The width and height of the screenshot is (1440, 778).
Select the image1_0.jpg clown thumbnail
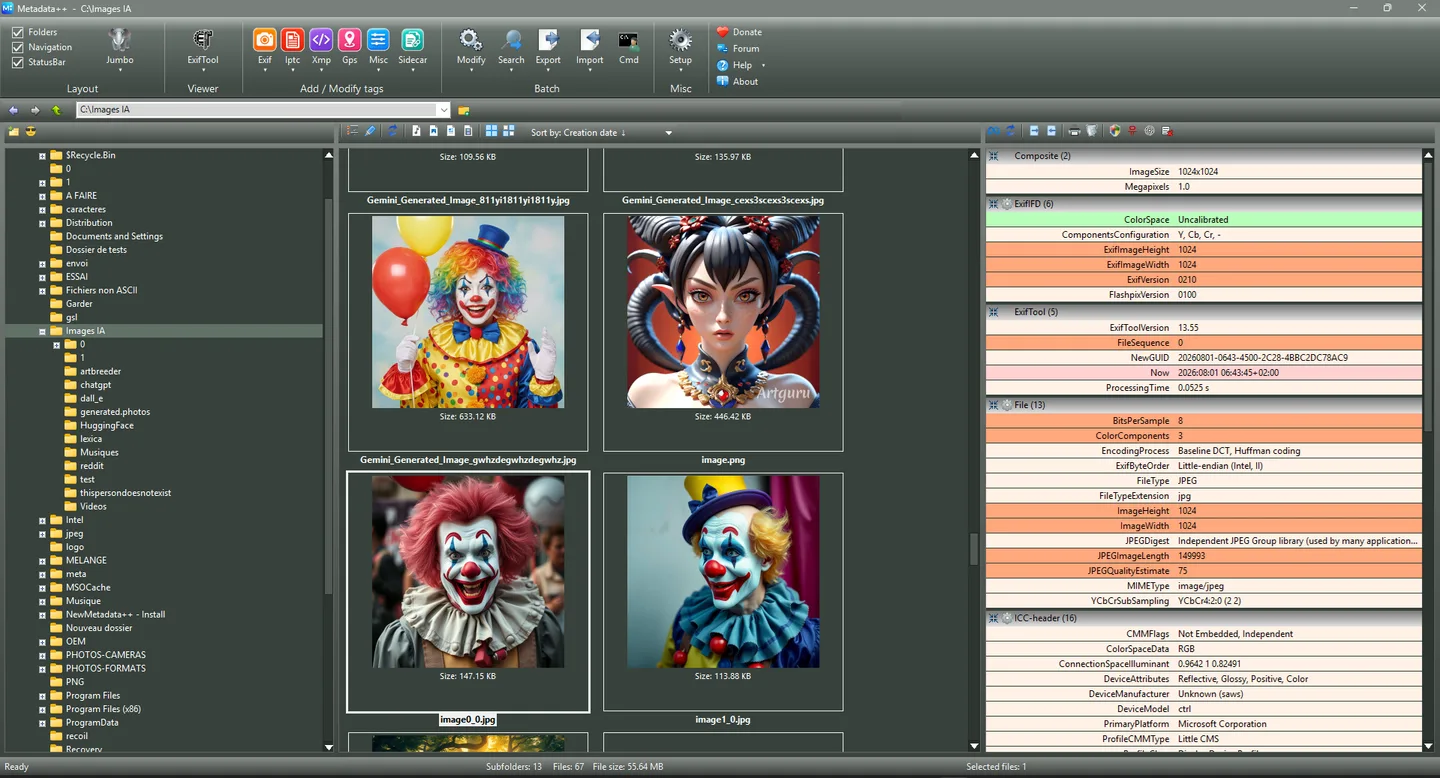click(x=723, y=572)
